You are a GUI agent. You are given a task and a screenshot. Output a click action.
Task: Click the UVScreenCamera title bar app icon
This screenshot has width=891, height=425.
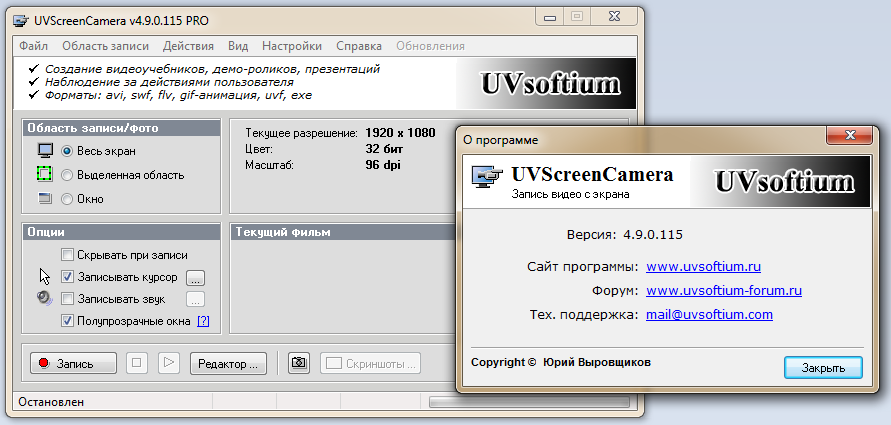(x=21, y=21)
